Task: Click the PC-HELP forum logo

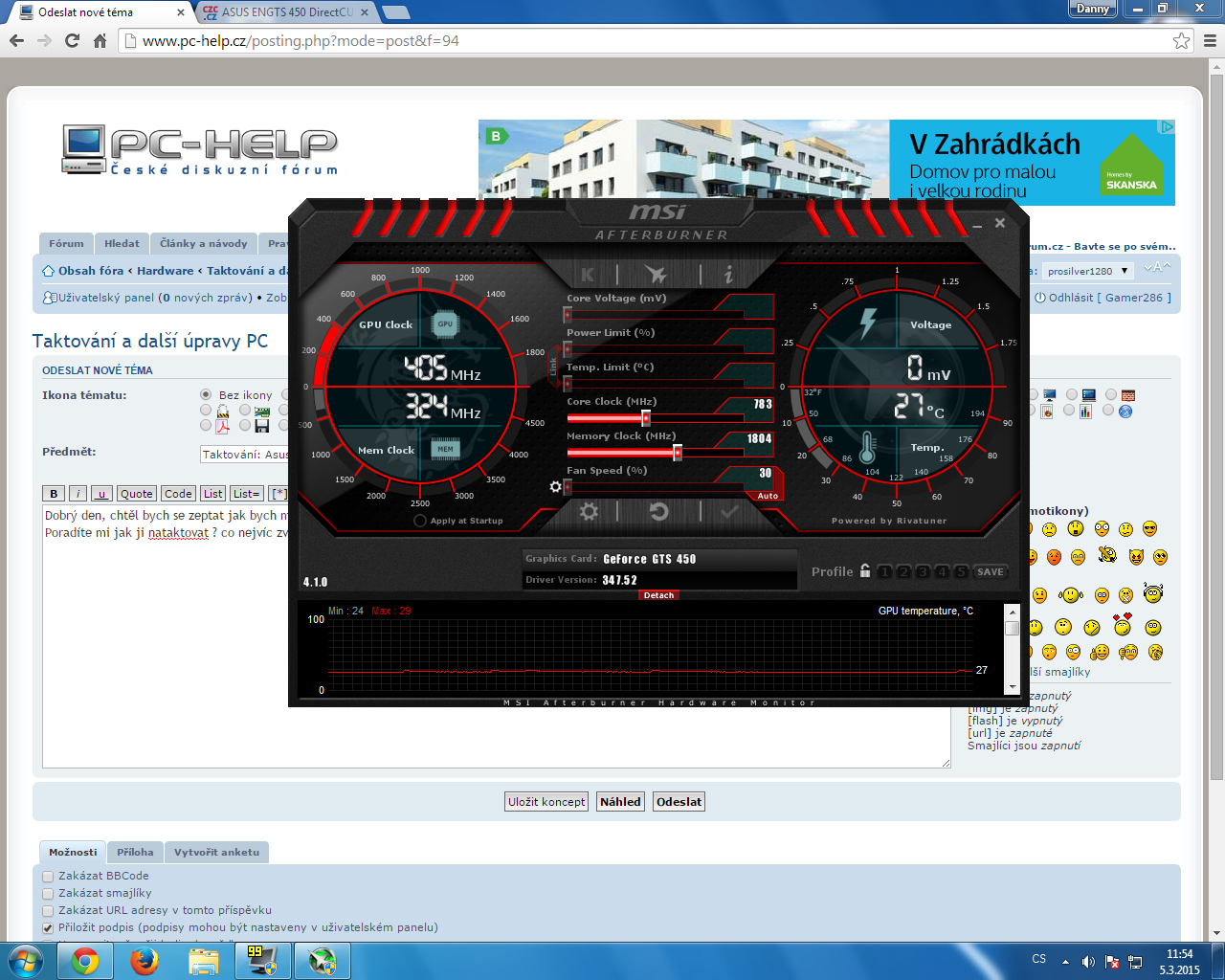Action: pyautogui.click(x=201, y=150)
